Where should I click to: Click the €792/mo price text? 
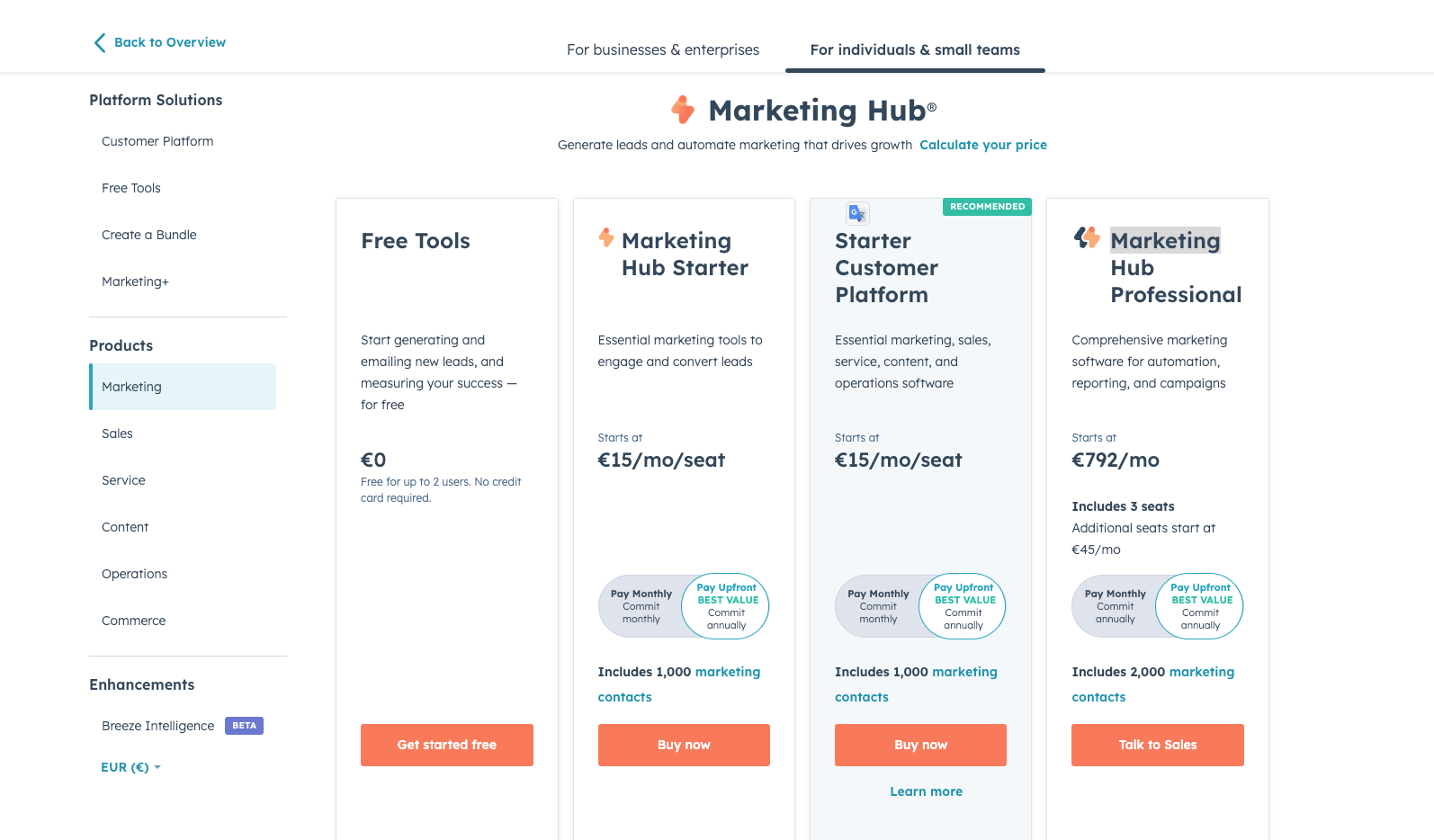point(1116,460)
